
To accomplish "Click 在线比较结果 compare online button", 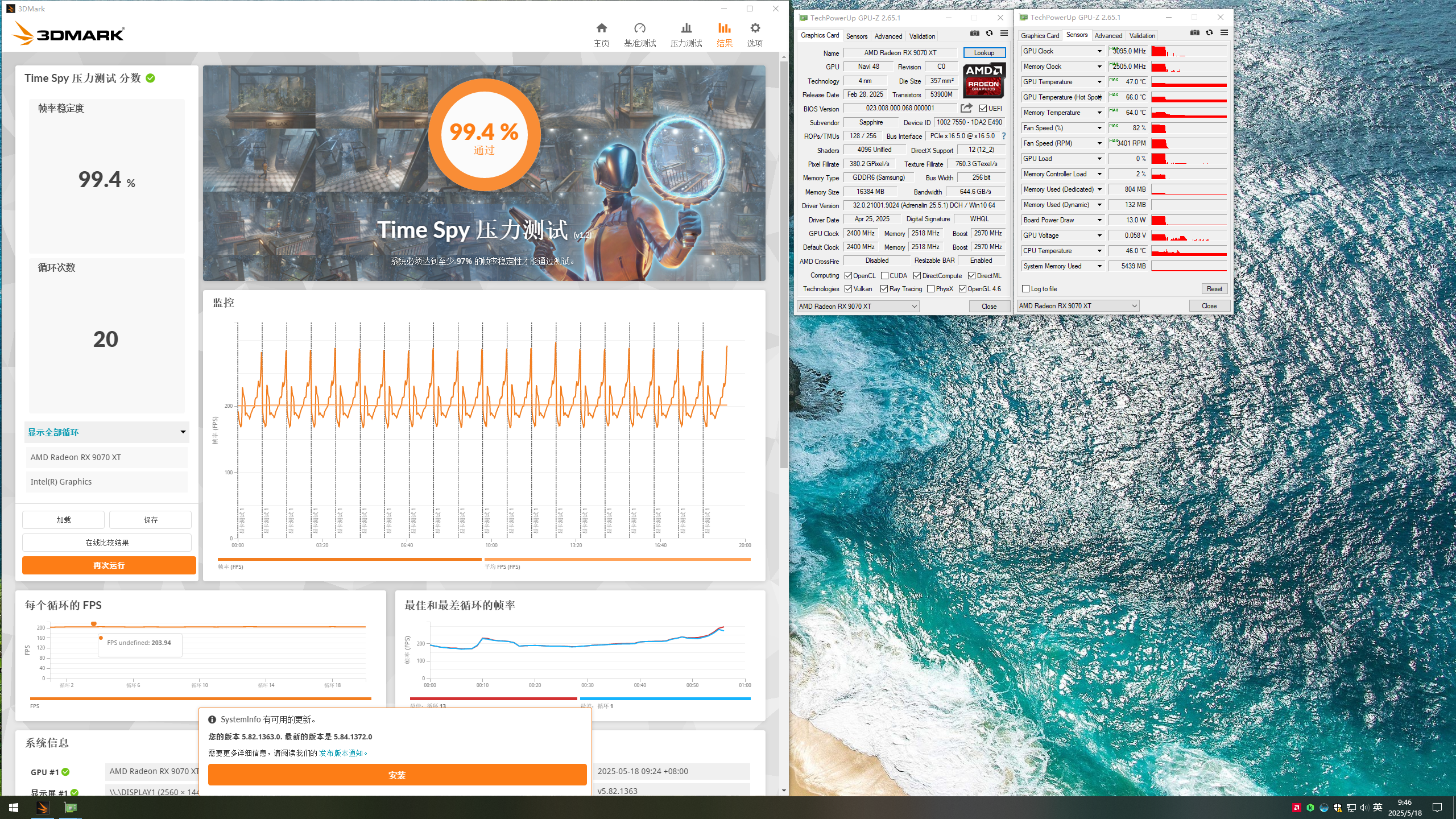I will [107, 543].
